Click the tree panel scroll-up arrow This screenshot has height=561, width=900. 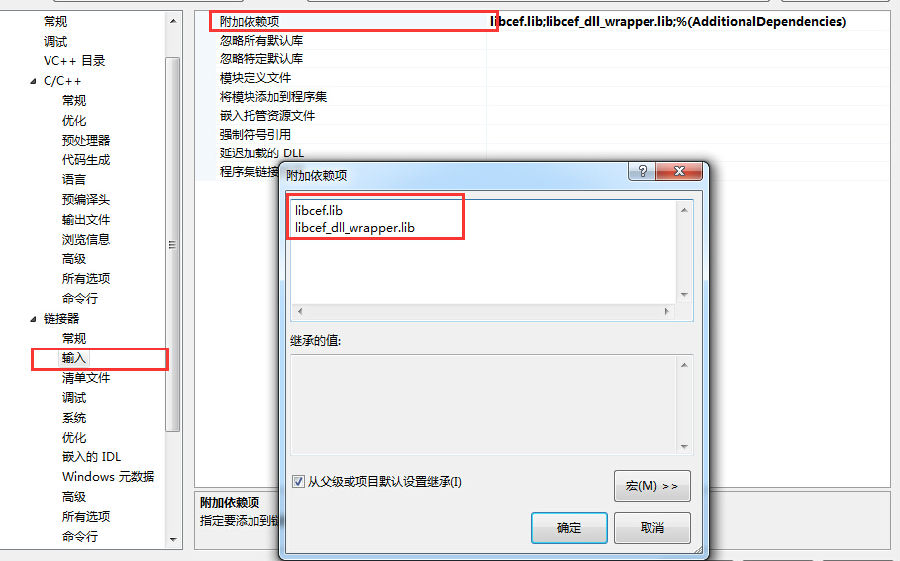pos(173,21)
